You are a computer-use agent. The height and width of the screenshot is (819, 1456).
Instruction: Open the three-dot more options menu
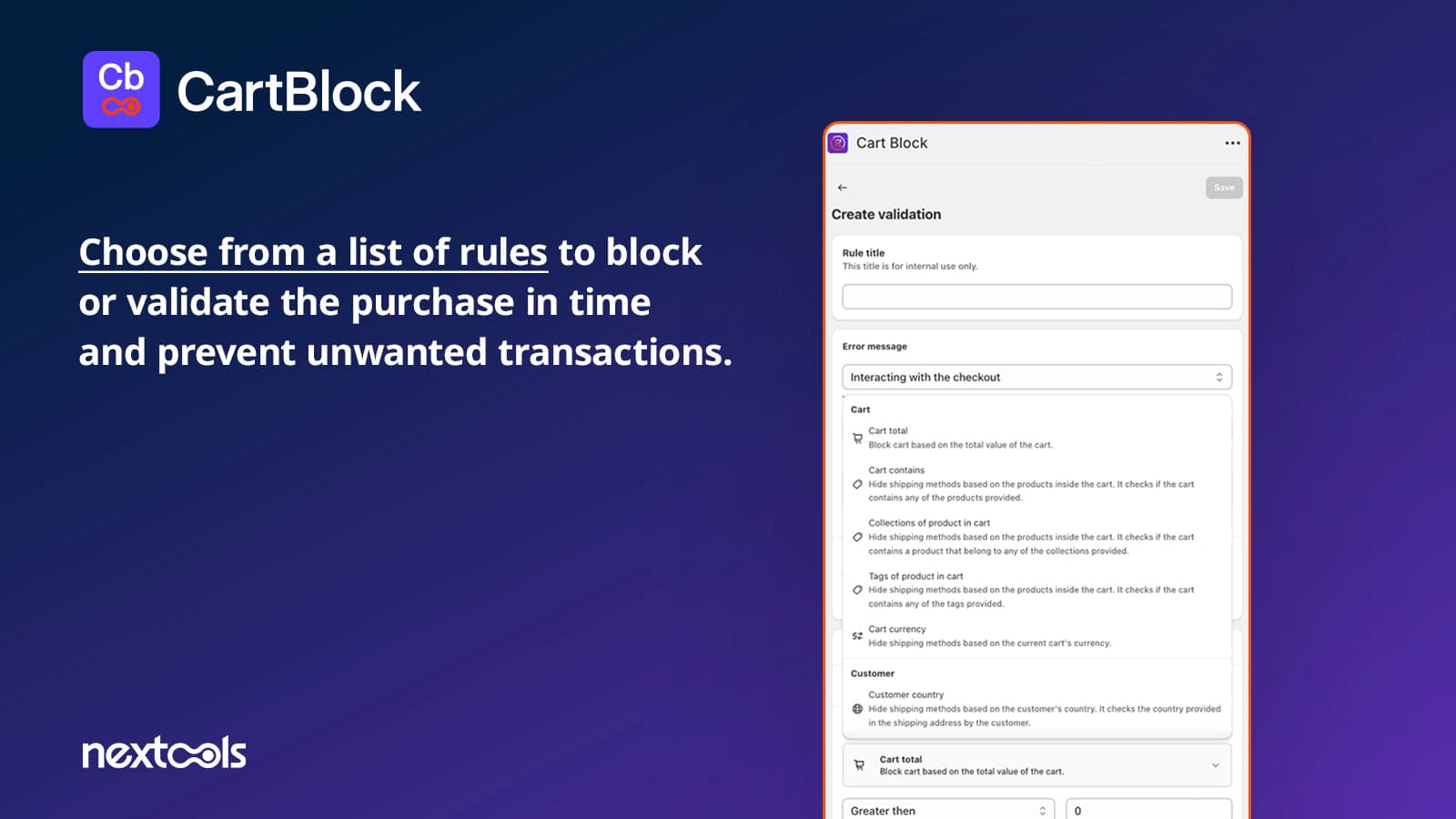tap(1232, 143)
